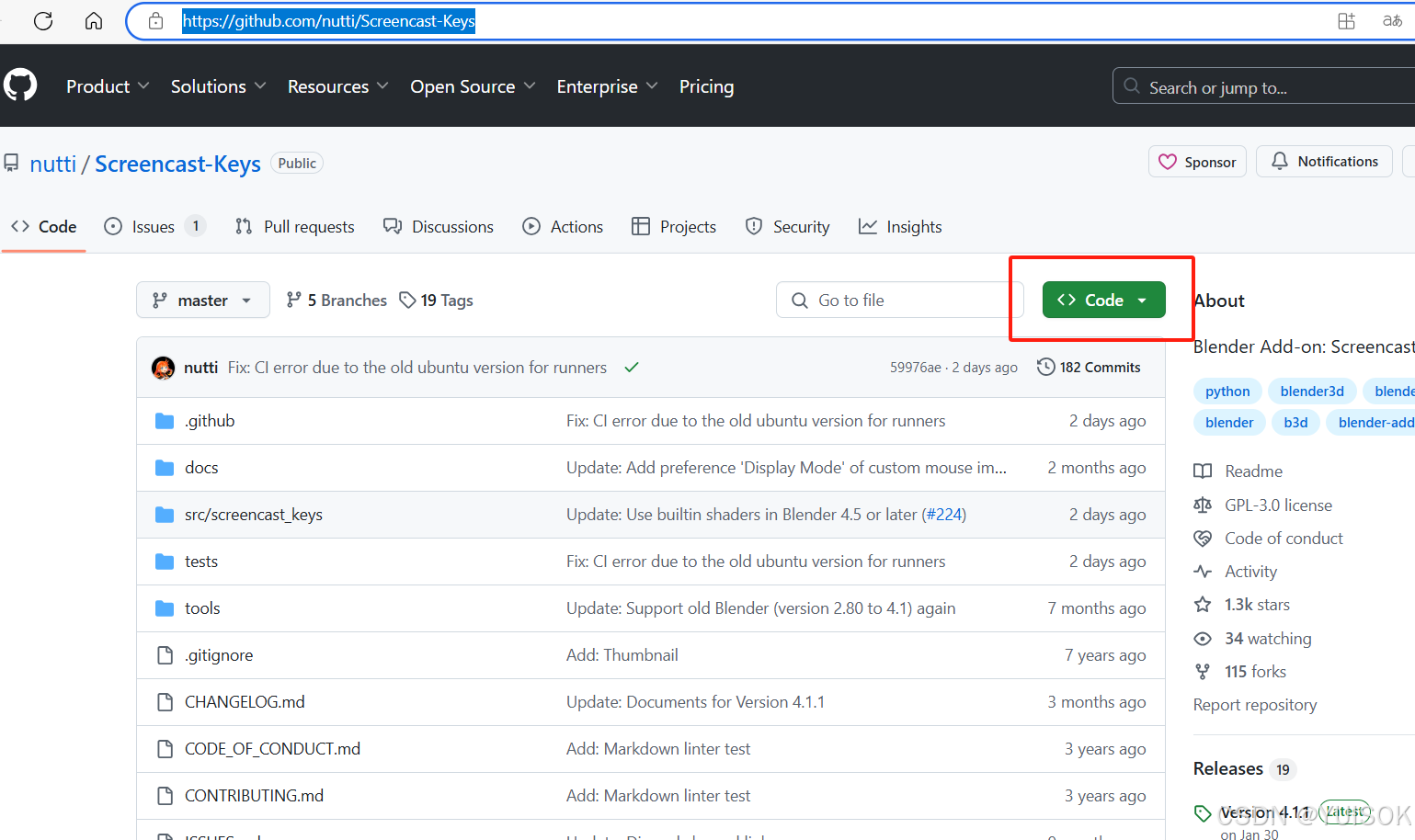Open Notifications bell button

tap(1324, 162)
